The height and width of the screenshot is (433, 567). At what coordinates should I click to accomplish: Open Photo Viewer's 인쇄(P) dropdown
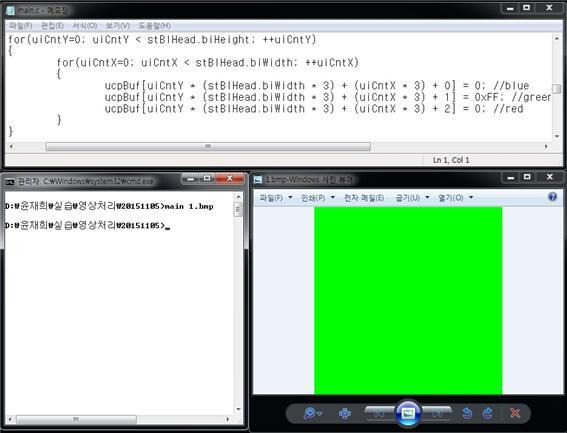tap(318, 198)
